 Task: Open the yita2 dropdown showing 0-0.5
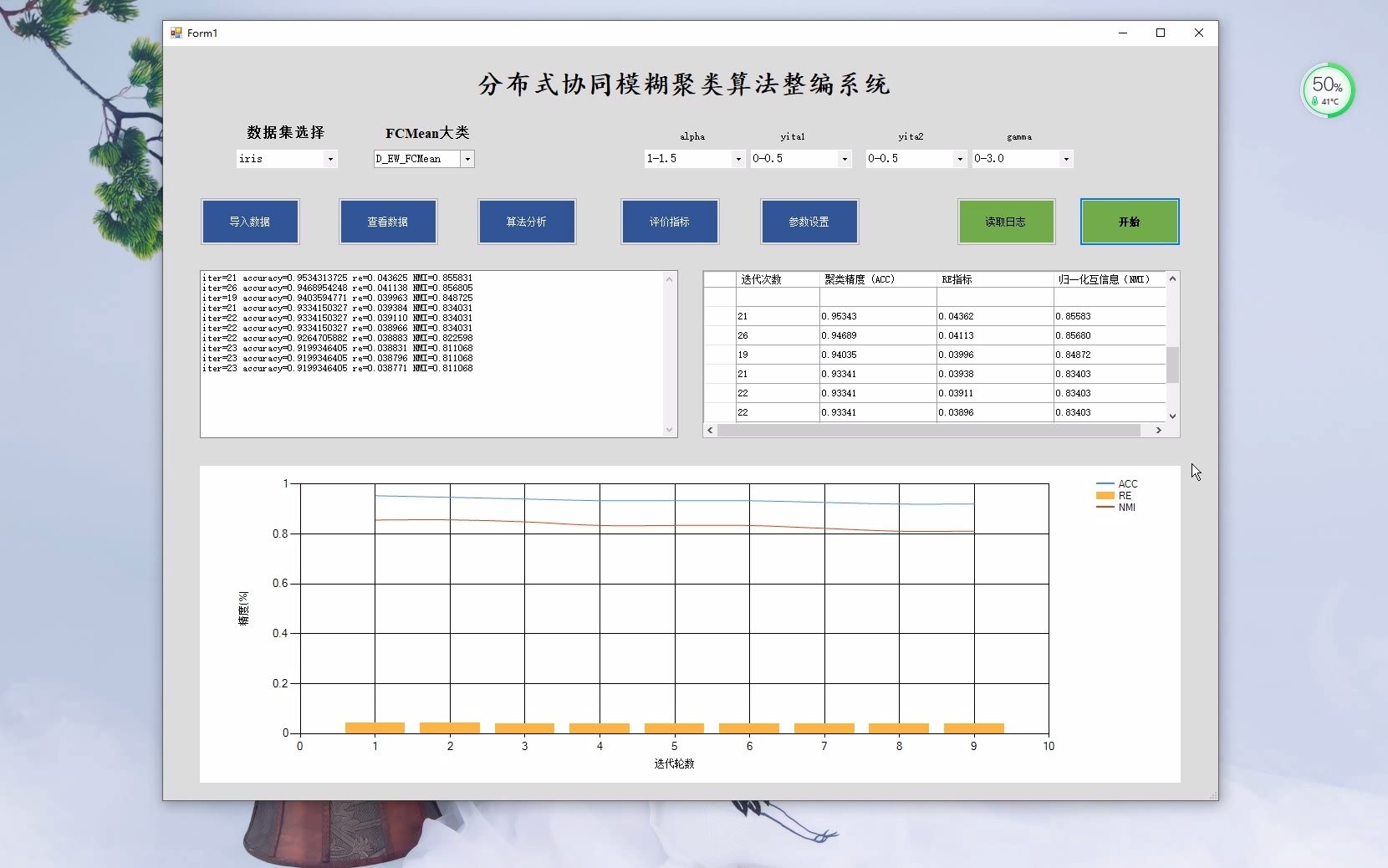click(958, 159)
